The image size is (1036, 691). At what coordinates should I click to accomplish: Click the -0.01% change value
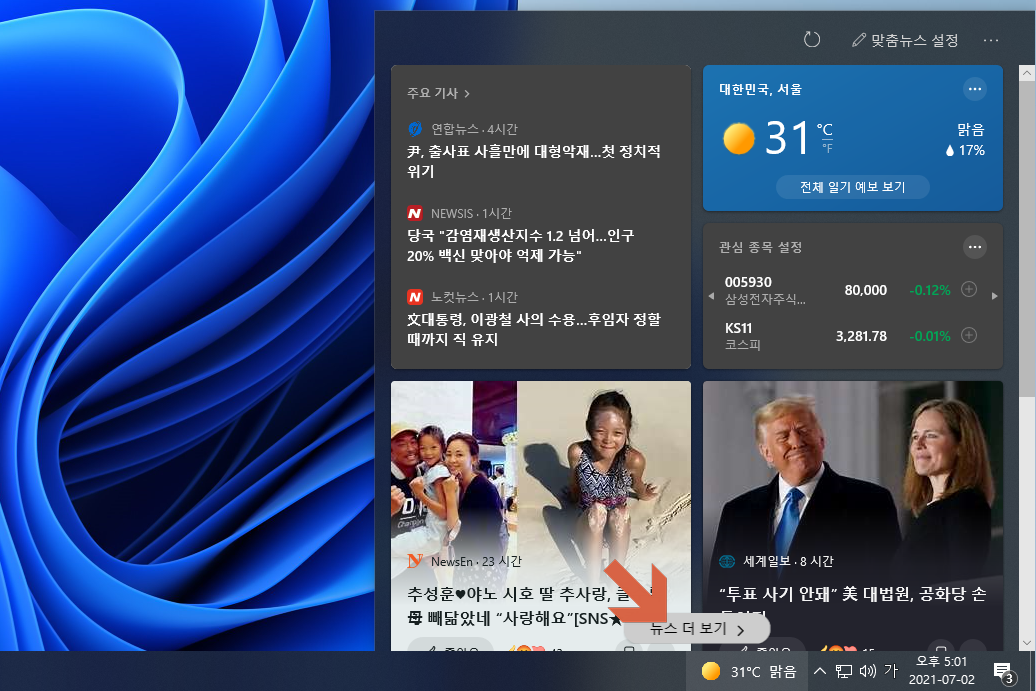coord(930,336)
